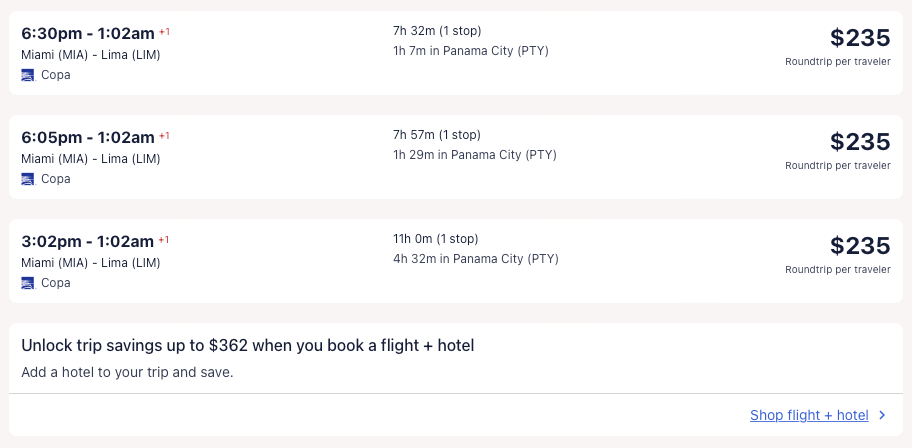The image size is (912, 448).
Task: Click the 11h 0m (1 stop) duration
Action: point(436,239)
